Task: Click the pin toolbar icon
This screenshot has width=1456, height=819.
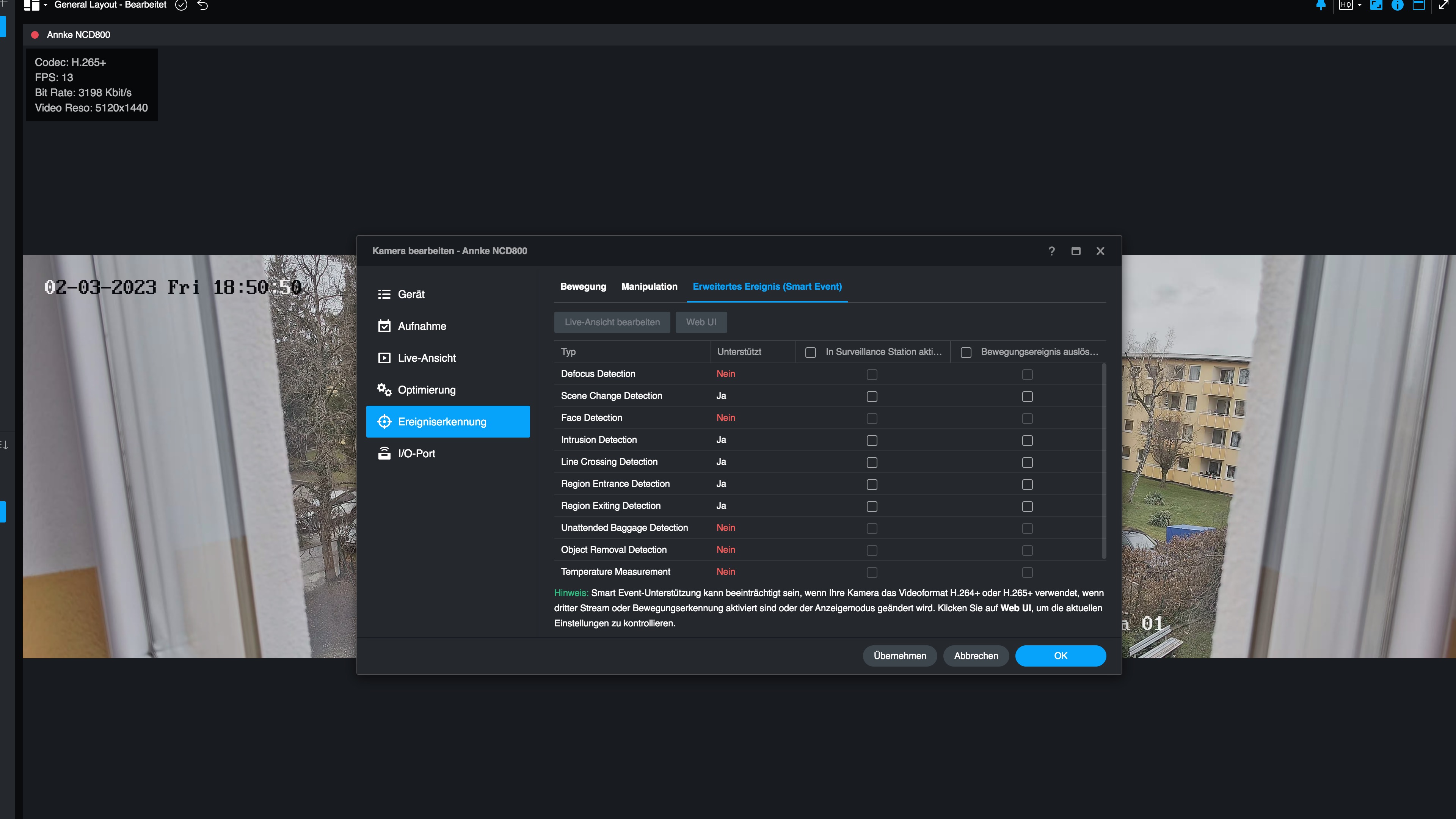Action: [x=1321, y=5]
